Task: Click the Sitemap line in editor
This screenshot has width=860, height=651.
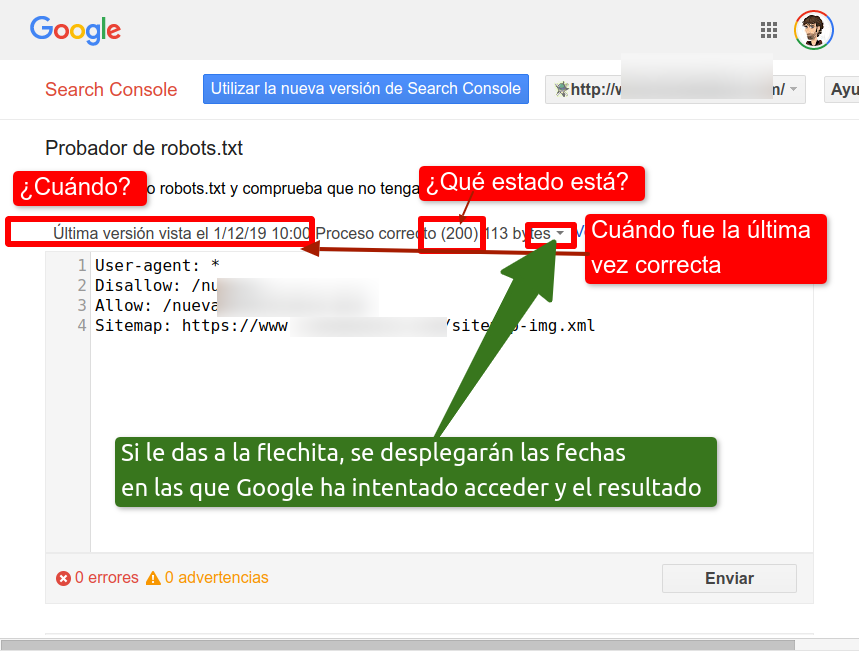Action: point(345,325)
